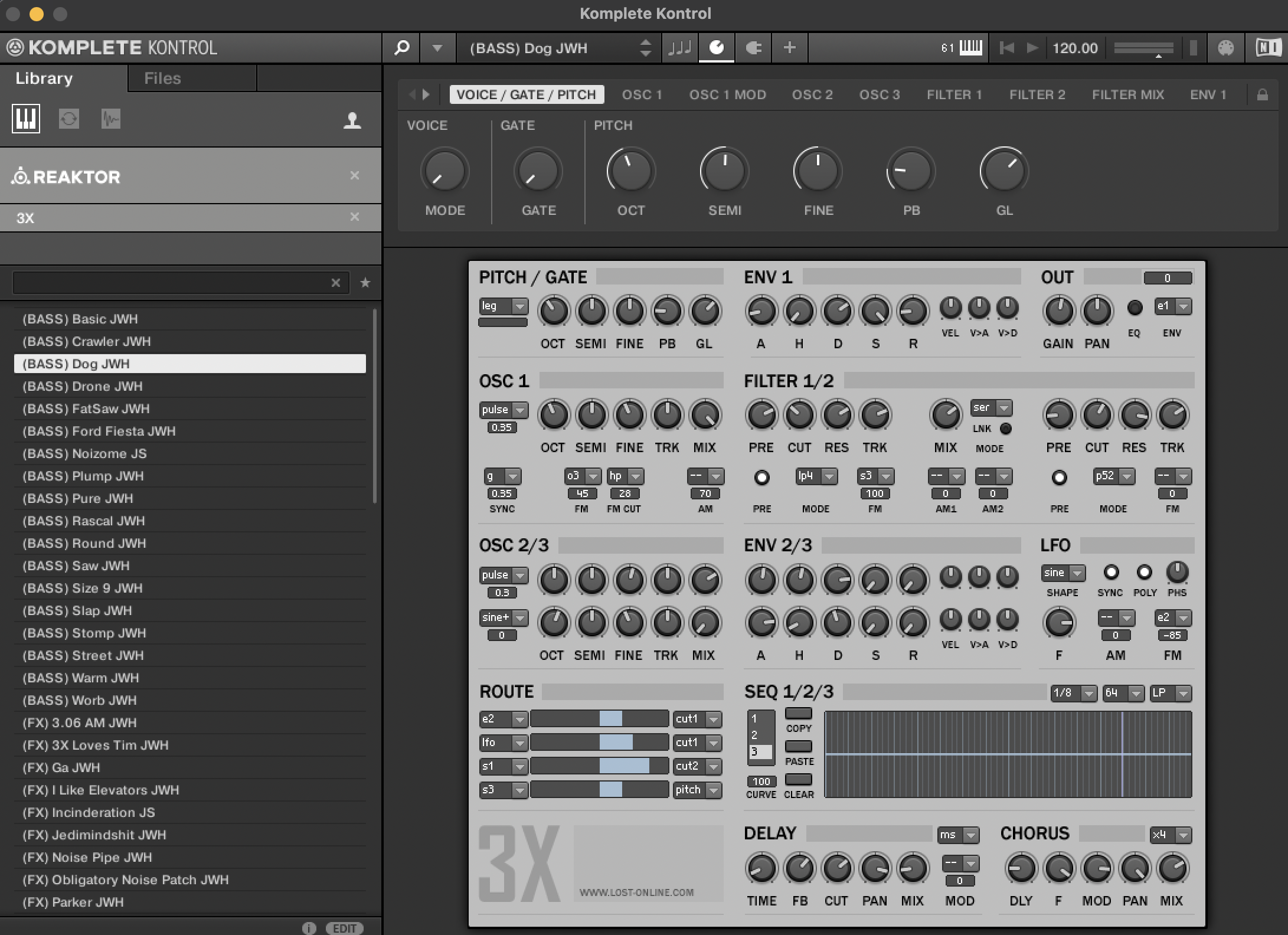The width and height of the screenshot is (1288, 935).
Task: Start playback with the play button
Action: click(1032, 48)
